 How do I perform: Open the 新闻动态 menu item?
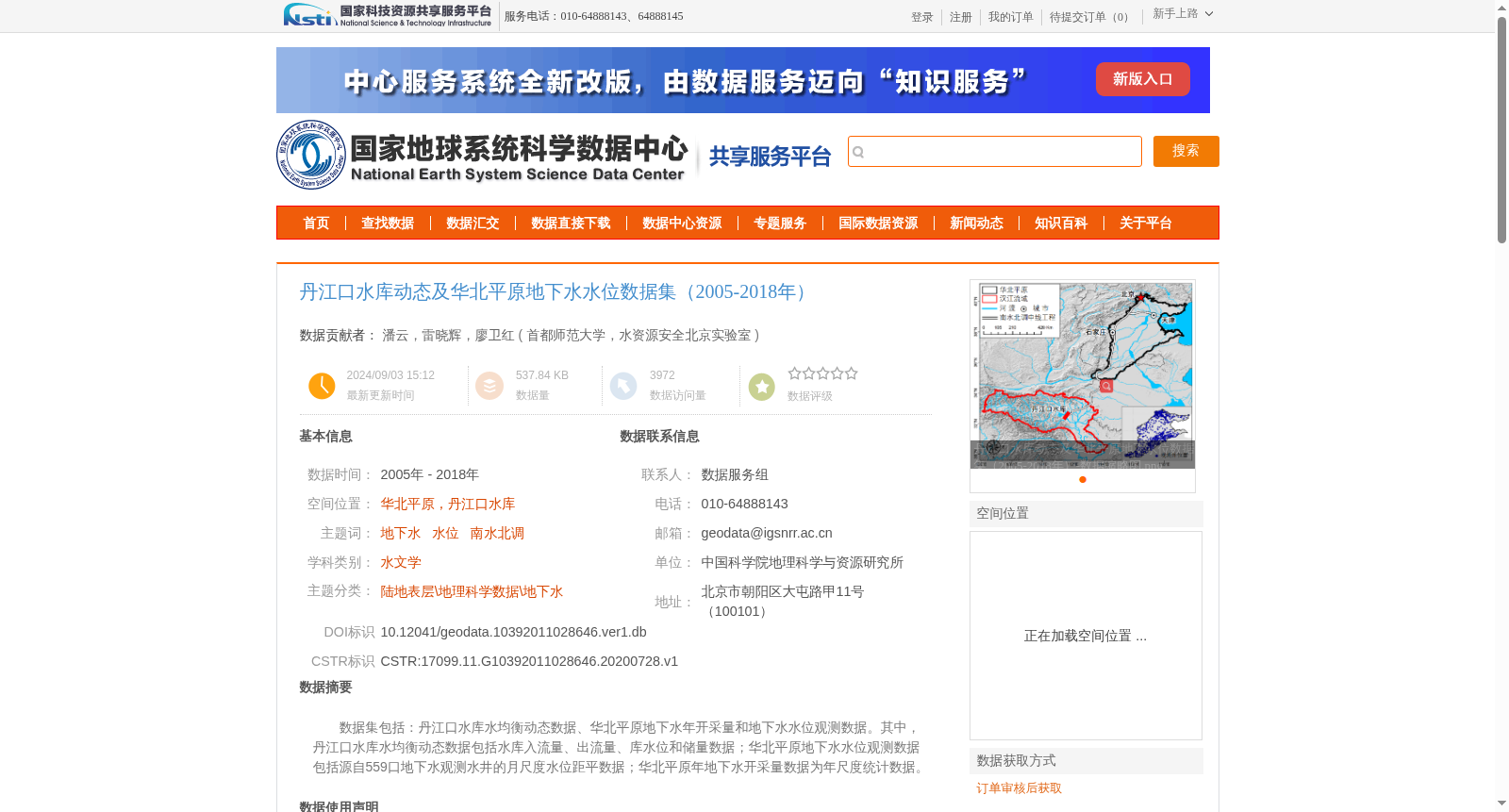976,224
